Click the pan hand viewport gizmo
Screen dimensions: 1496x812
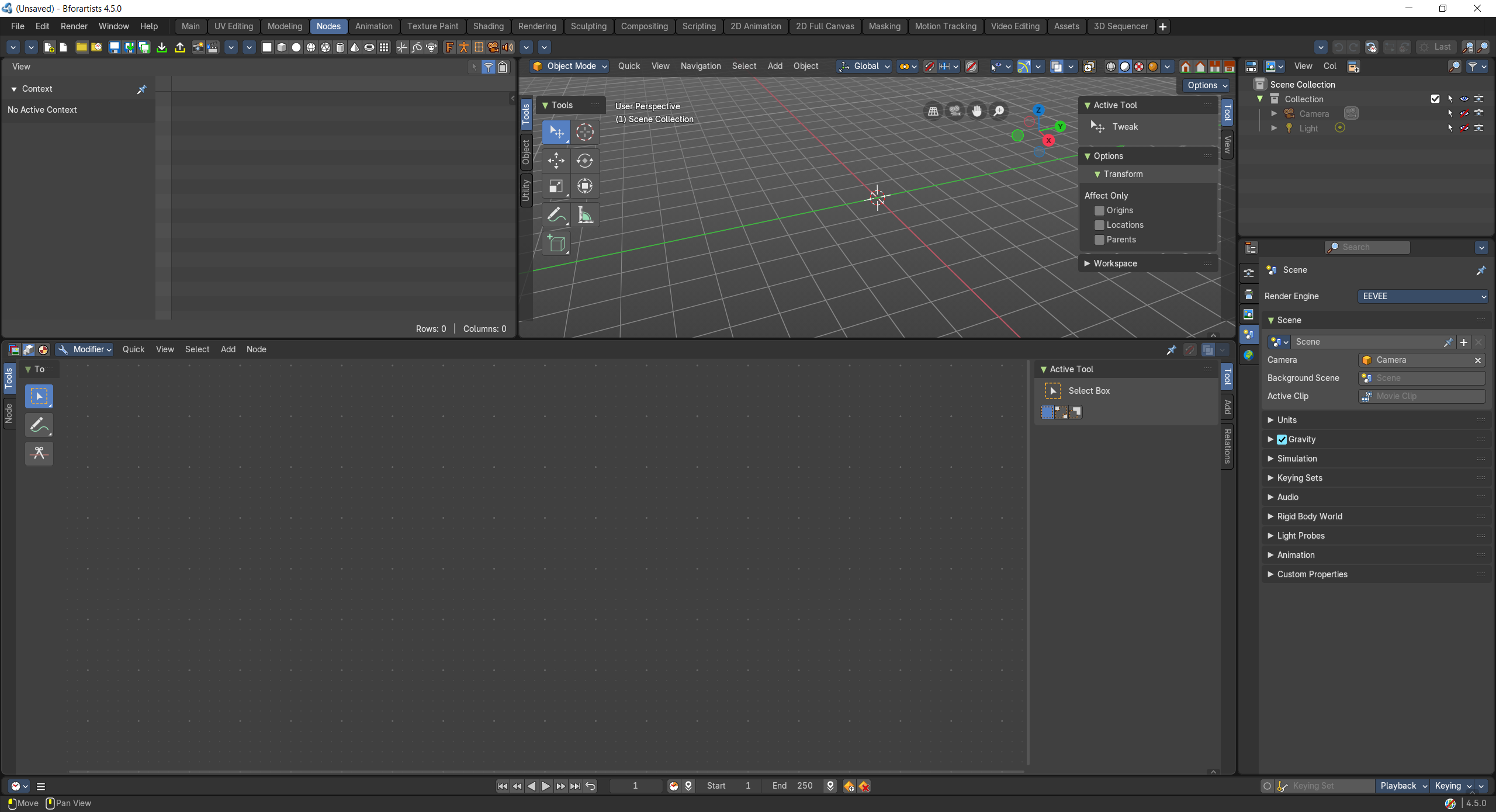click(977, 110)
